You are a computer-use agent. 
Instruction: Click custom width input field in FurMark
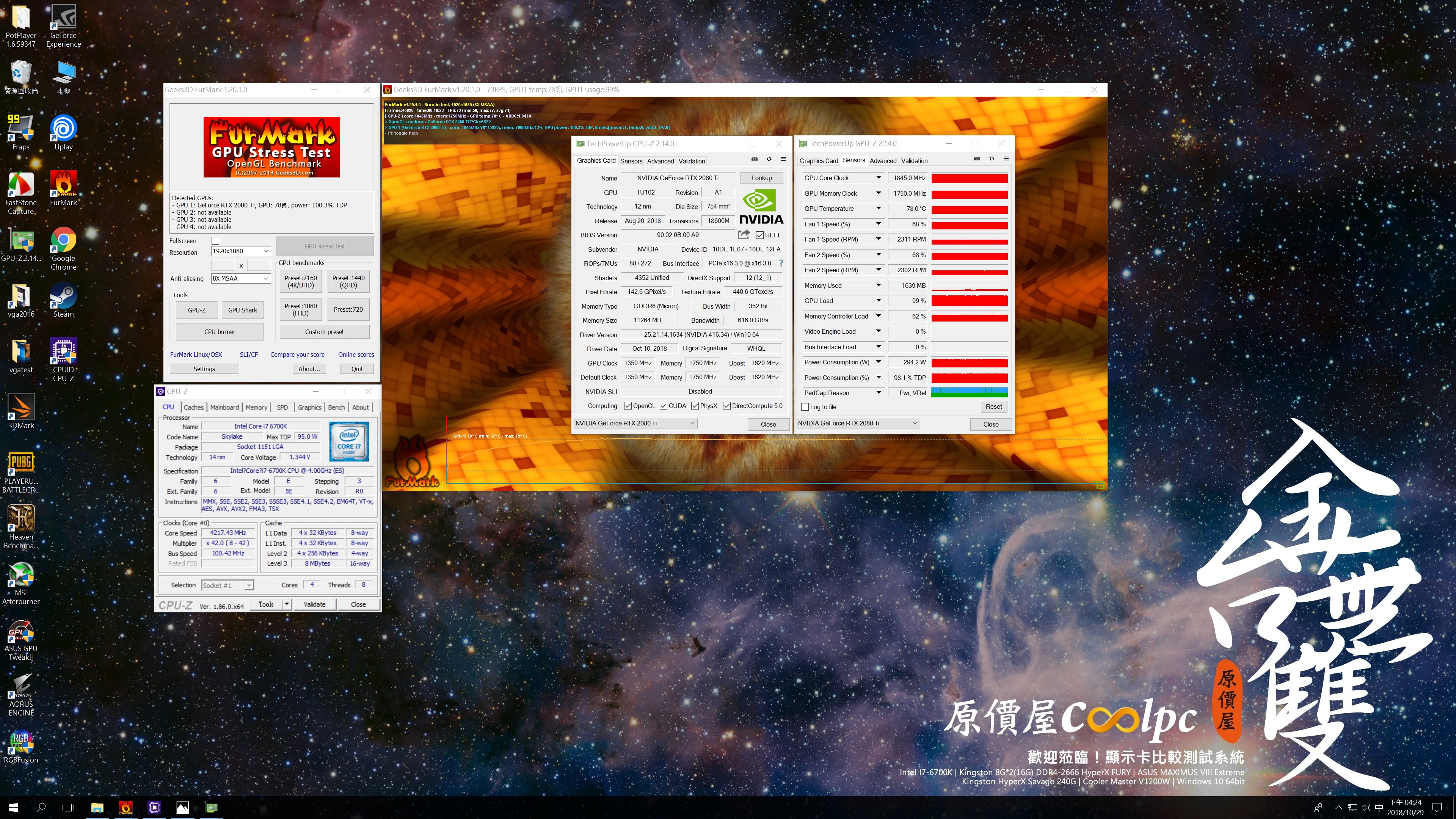point(223,265)
